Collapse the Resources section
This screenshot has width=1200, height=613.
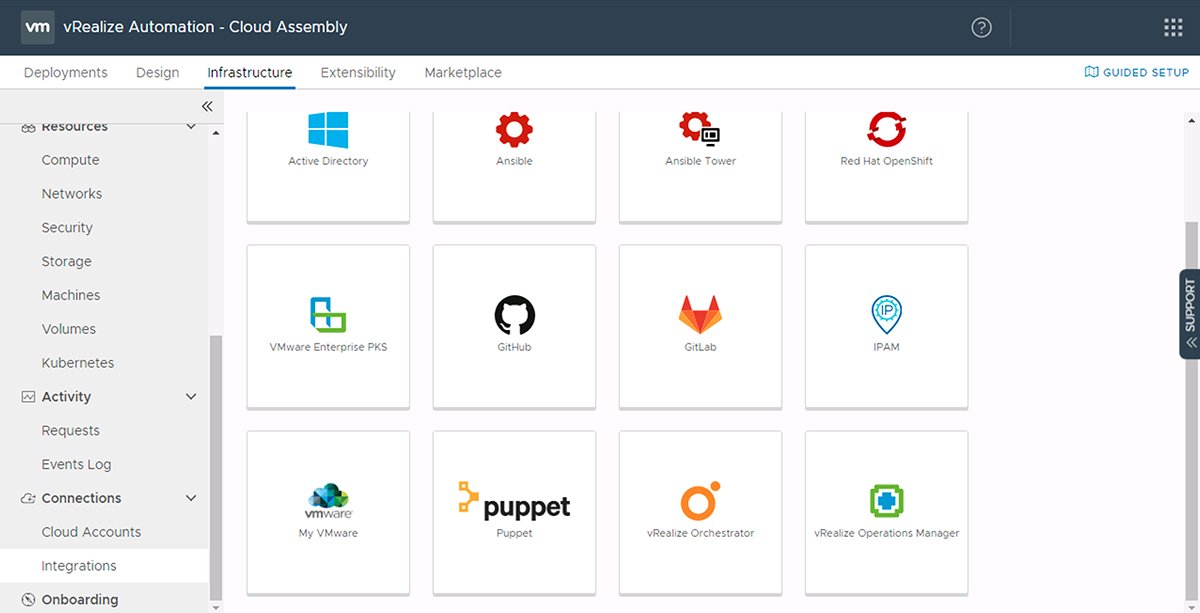pos(190,126)
